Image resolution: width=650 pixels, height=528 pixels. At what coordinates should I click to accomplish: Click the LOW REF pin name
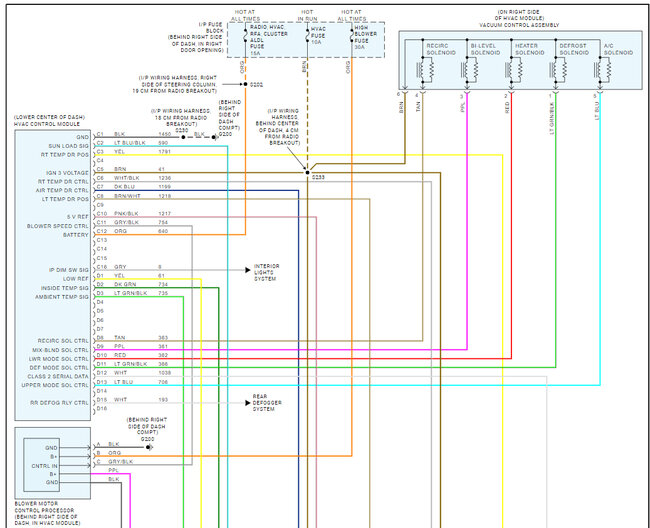(75, 279)
